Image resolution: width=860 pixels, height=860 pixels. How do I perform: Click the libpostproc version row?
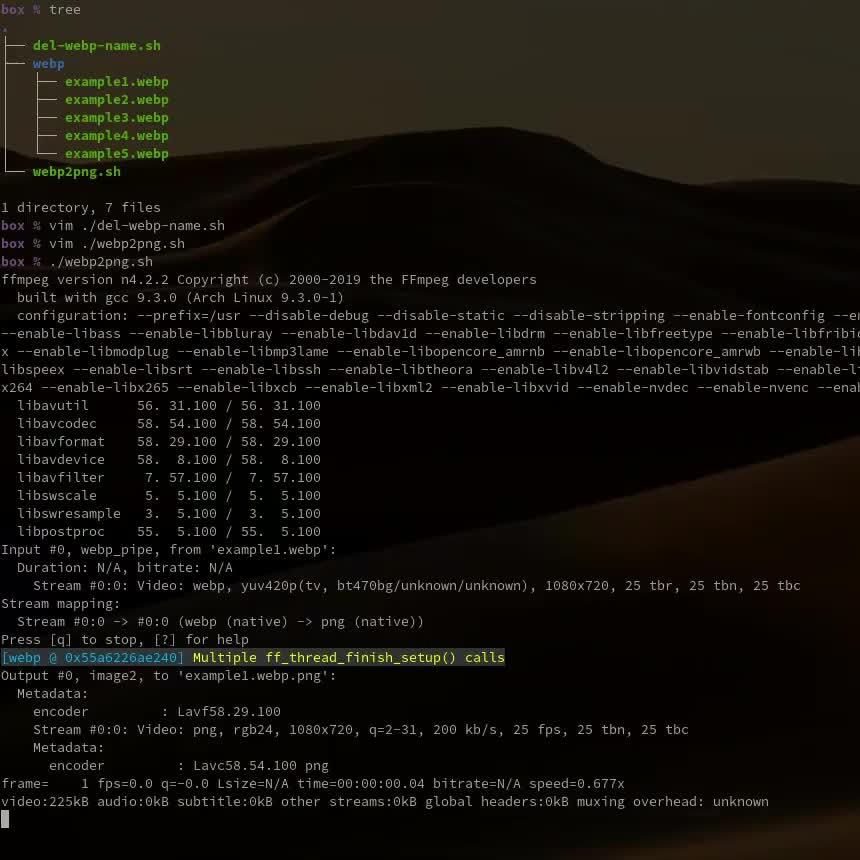tap(168, 531)
